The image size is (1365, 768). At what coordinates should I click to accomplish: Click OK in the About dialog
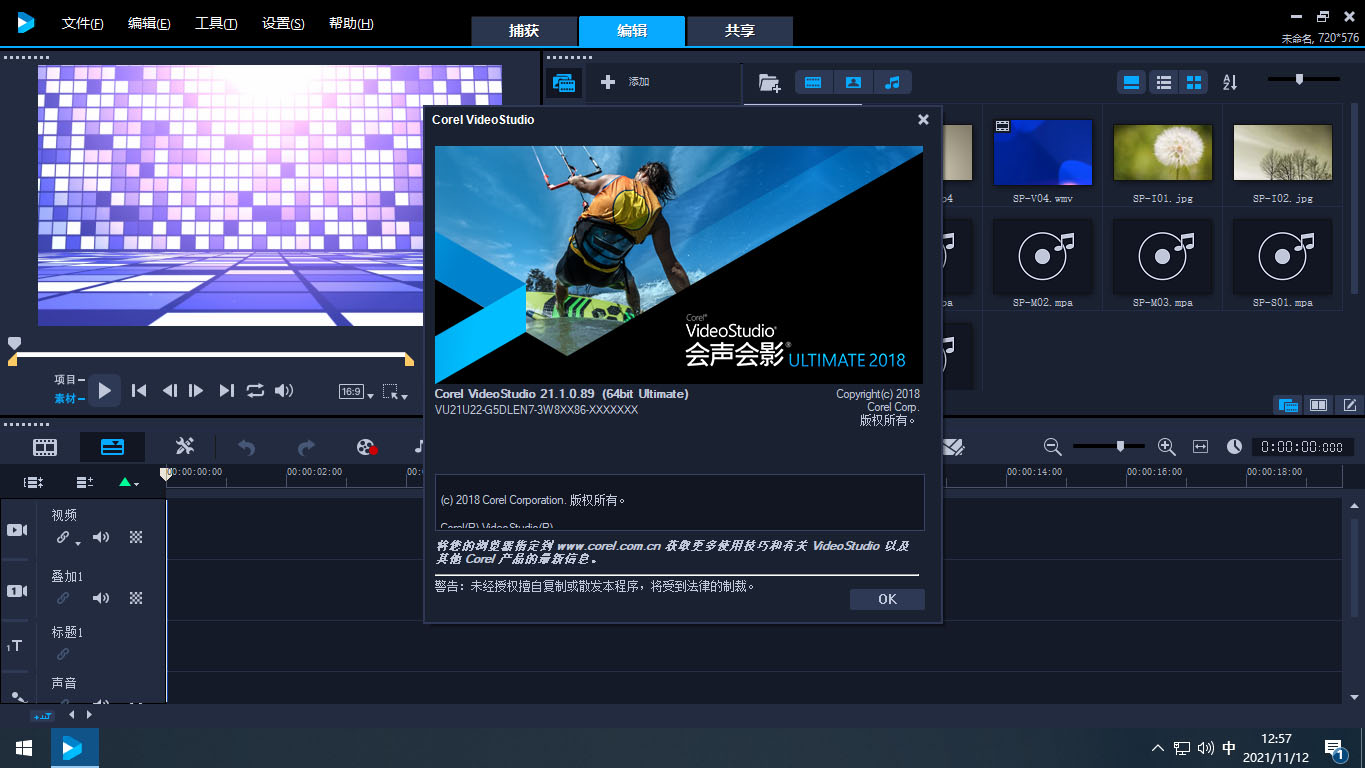click(887, 599)
